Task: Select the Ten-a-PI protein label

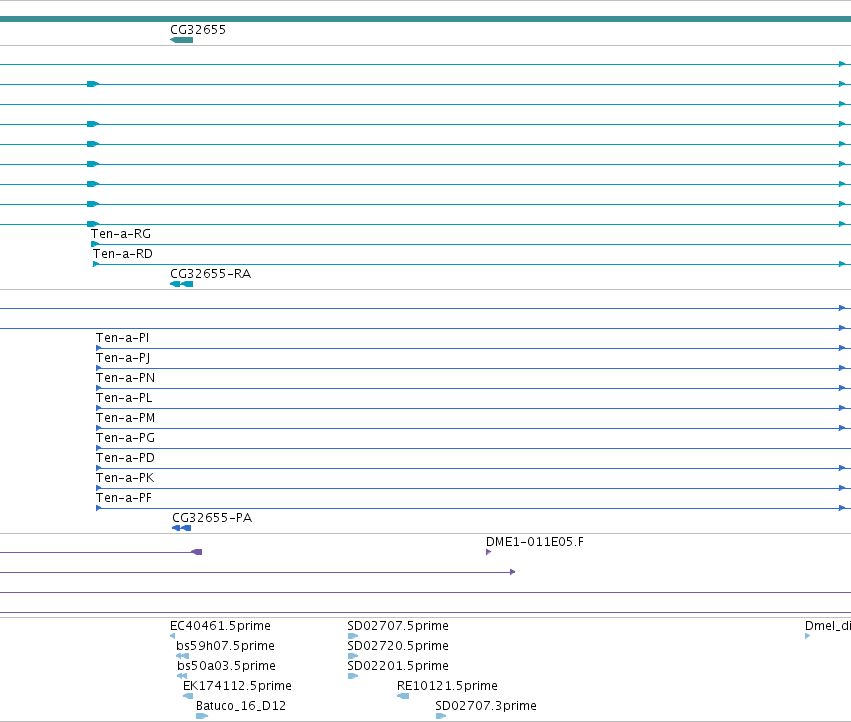Action: pos(122,338)
